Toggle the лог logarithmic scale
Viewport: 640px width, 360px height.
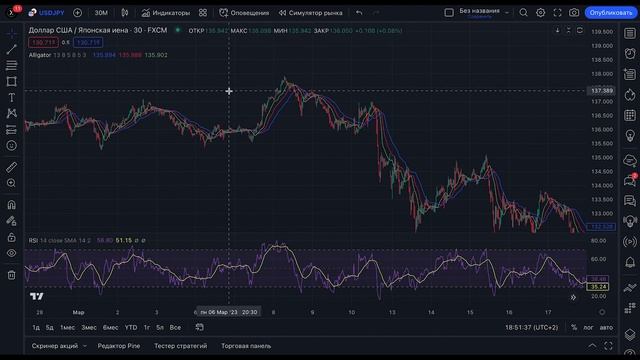click(x=588, y=327)
